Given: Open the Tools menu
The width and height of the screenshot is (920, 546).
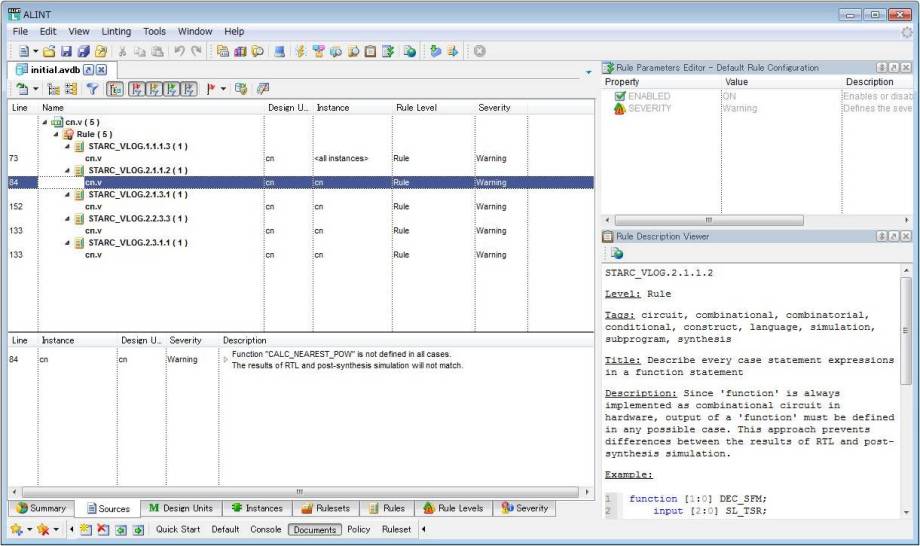Looking at the screenshot, I should (154, 32).
